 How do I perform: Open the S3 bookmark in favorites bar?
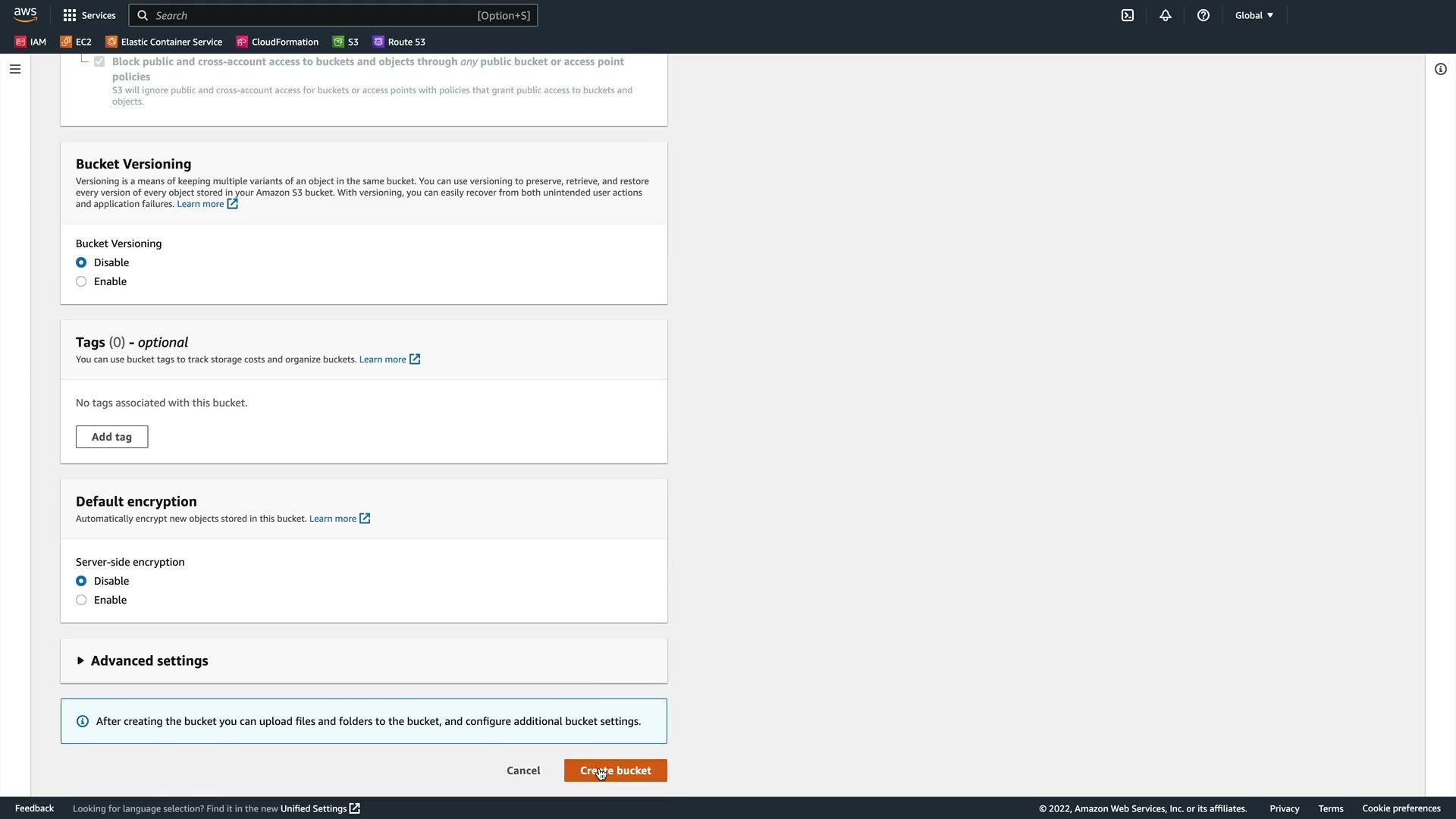pyautogui.click(x=346, y=42)
